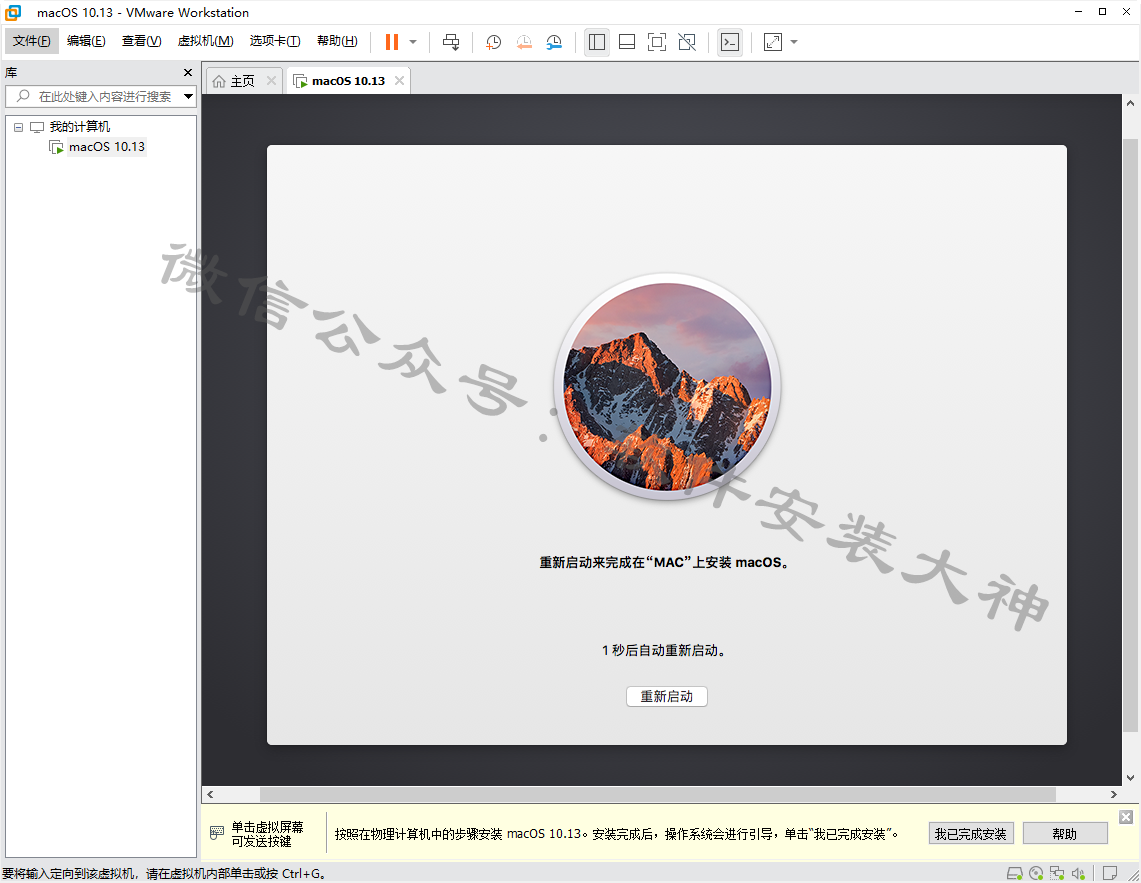The image size is (1141, 883).
Task: Close the macOS 10.13 tab
Action: coord(399,81)
